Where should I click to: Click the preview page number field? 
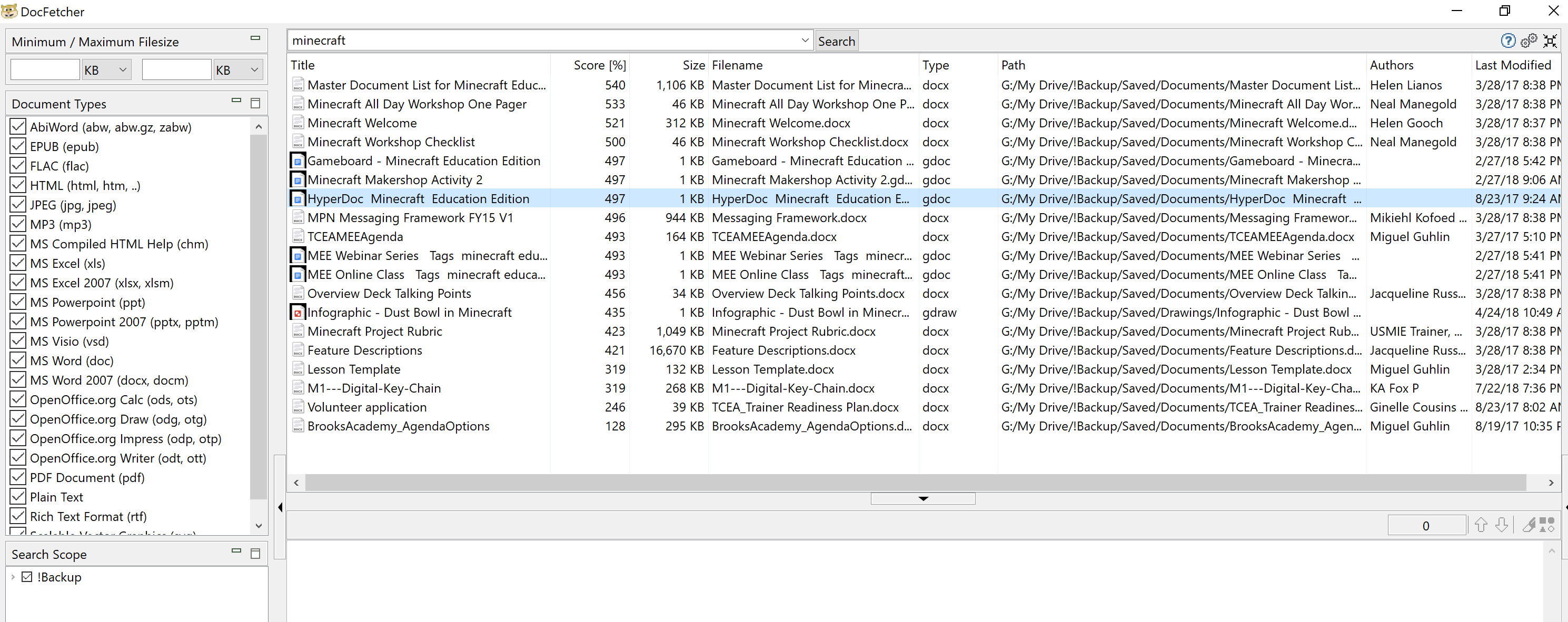tap(1426, 525)
